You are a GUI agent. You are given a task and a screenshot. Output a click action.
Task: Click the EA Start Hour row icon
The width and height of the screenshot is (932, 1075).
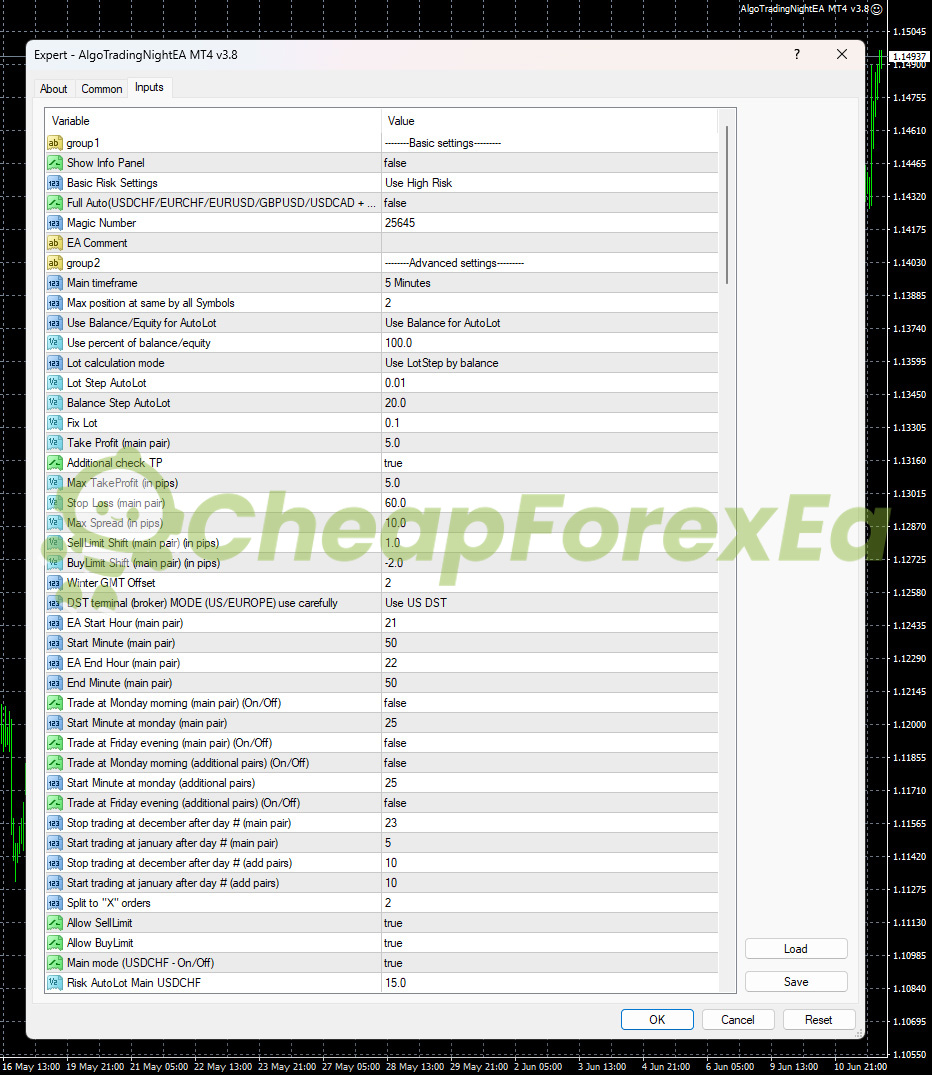[55, 623]
